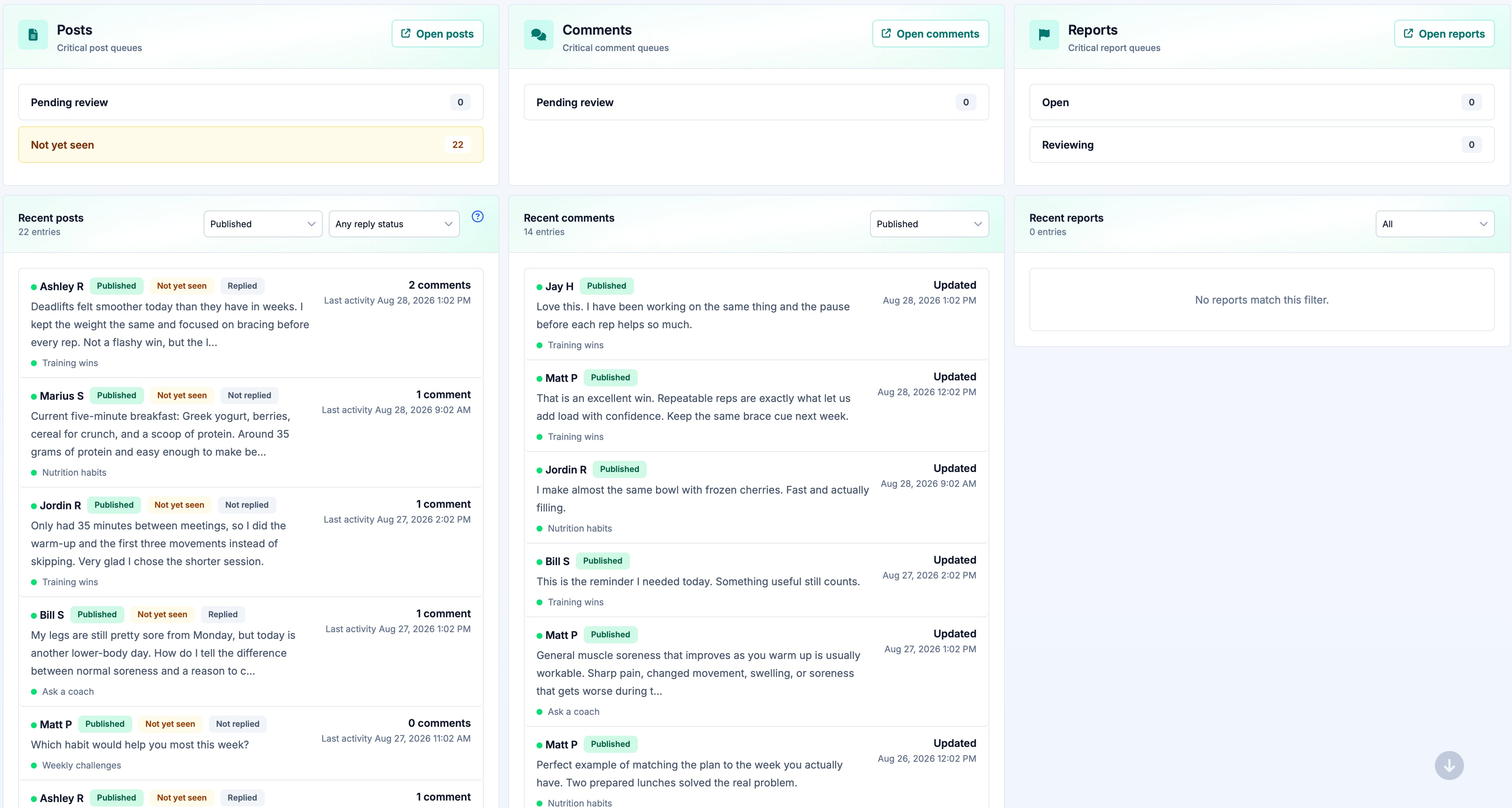The height and width of the screenshot is (808, 1512).
Task: Open Marius S's five-minute breakfast post
Action: tap(251, 433)
